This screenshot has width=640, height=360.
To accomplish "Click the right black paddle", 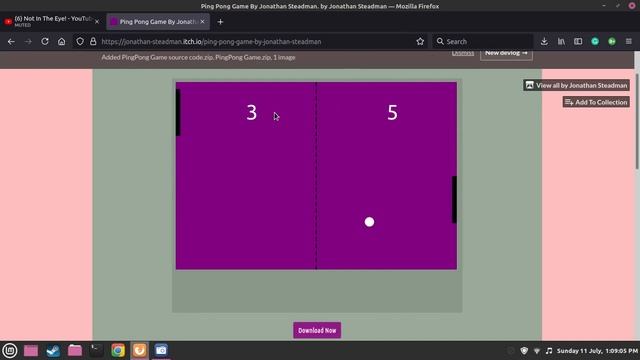I will [x=454, y=200].
